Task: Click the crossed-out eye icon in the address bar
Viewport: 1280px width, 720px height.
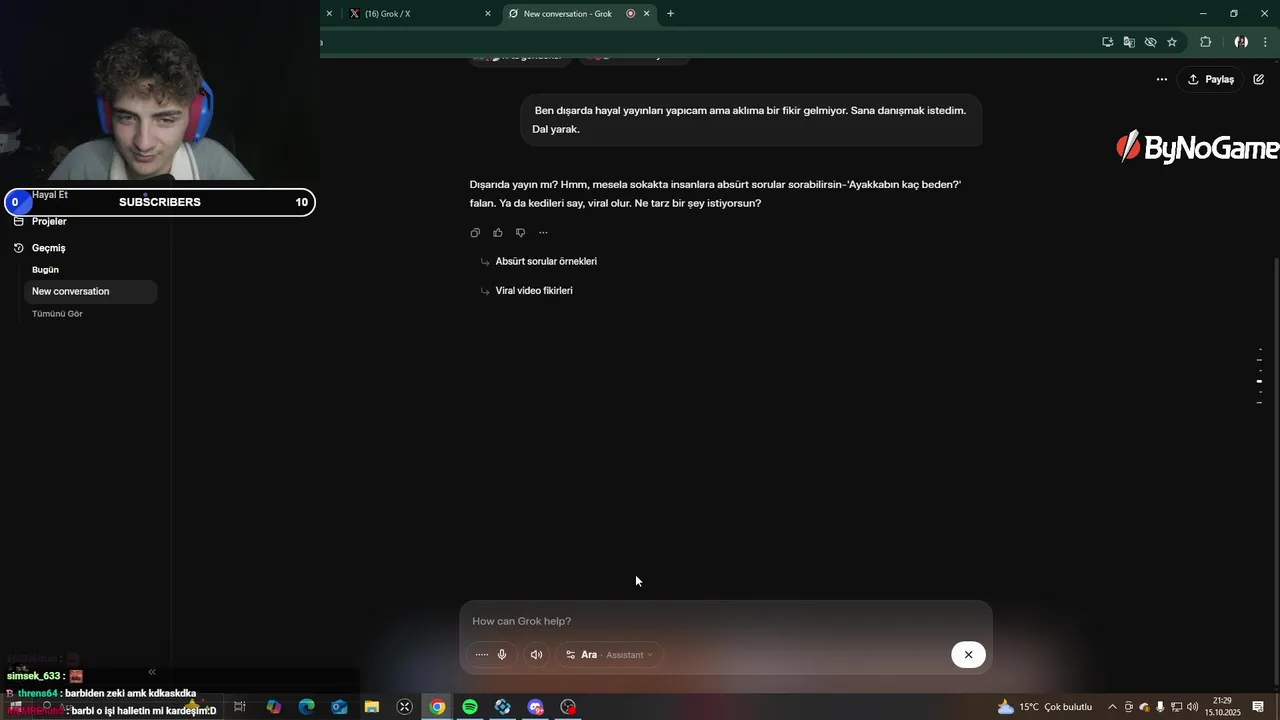Action: 1150,42
